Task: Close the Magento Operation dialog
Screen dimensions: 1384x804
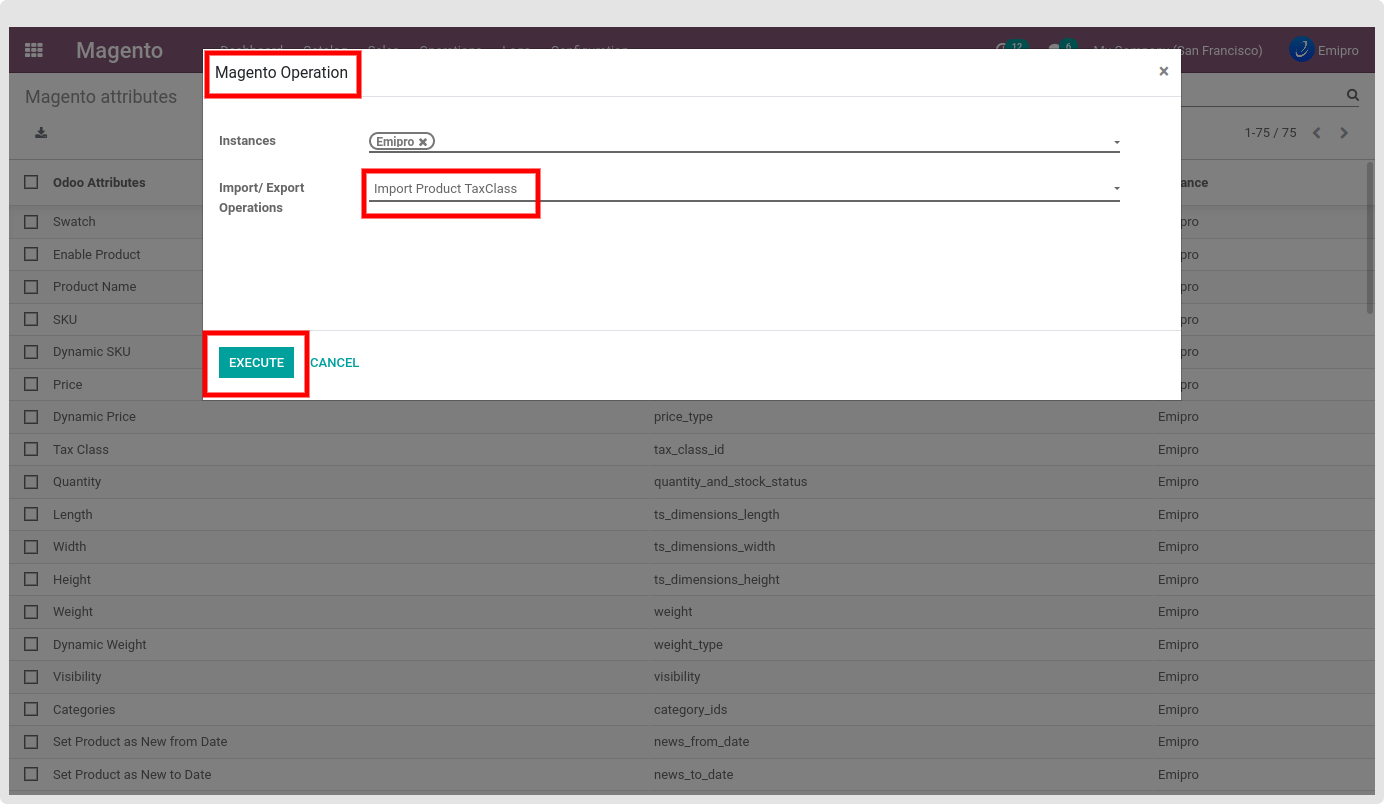Action: click(x=1163, y=72)
